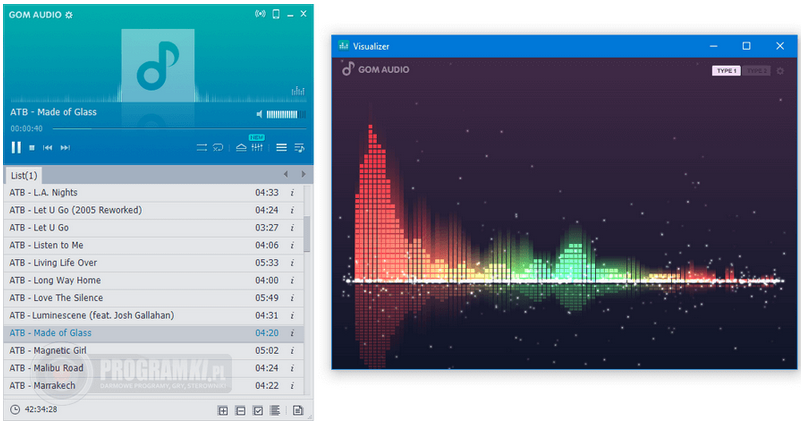Seek within the track progress bar

pyautogui.click(x=179, y=129)
